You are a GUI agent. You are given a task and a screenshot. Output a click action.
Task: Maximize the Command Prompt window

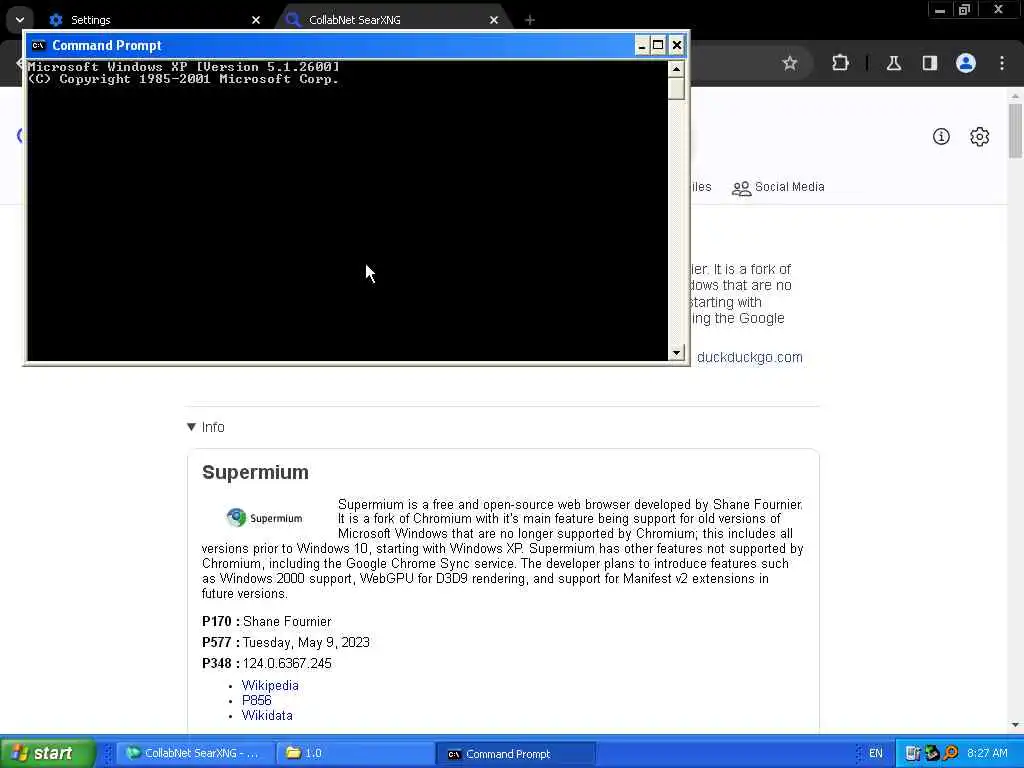658,45
